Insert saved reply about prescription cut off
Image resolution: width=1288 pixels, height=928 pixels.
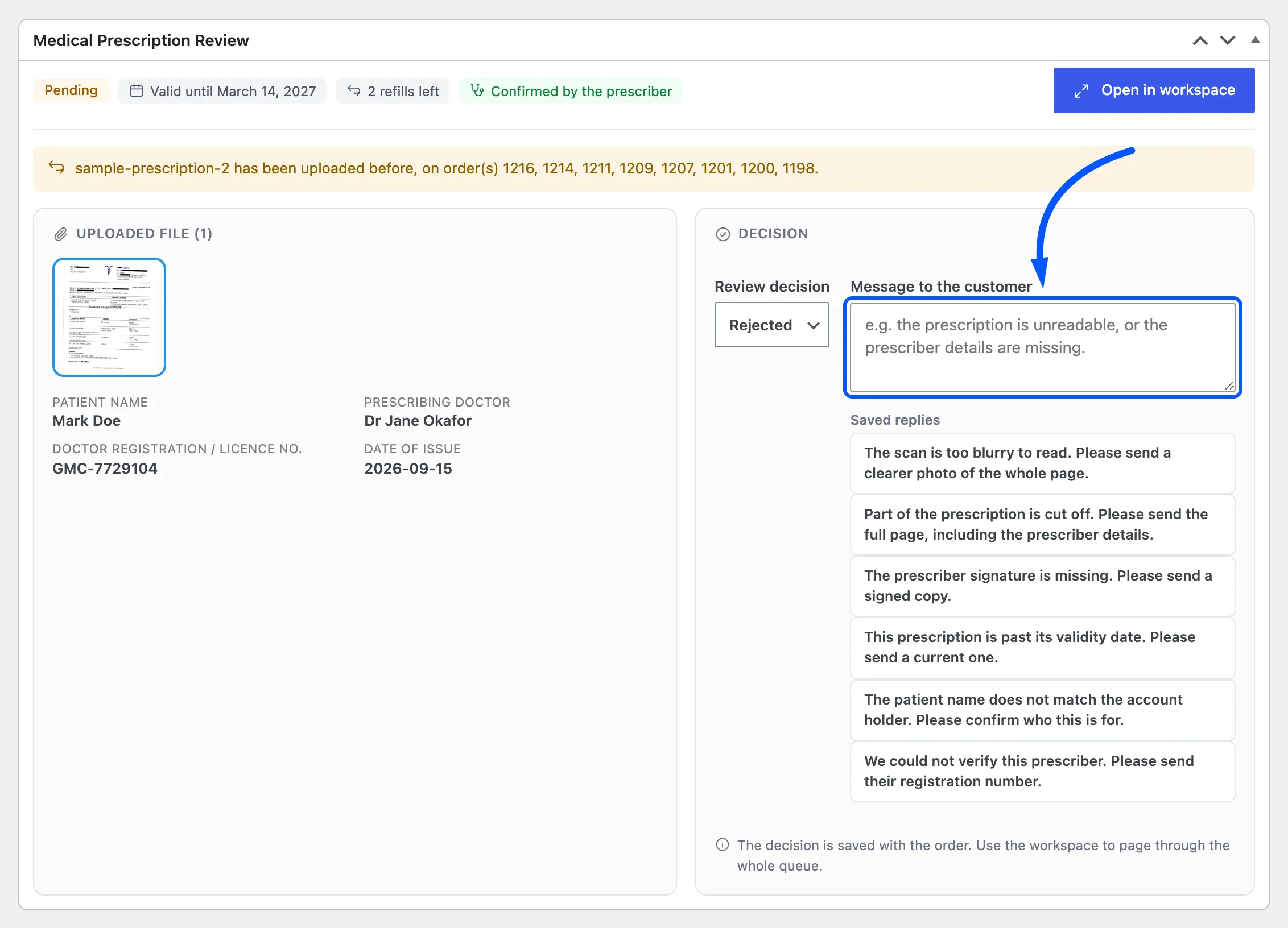coord(1042,524)
